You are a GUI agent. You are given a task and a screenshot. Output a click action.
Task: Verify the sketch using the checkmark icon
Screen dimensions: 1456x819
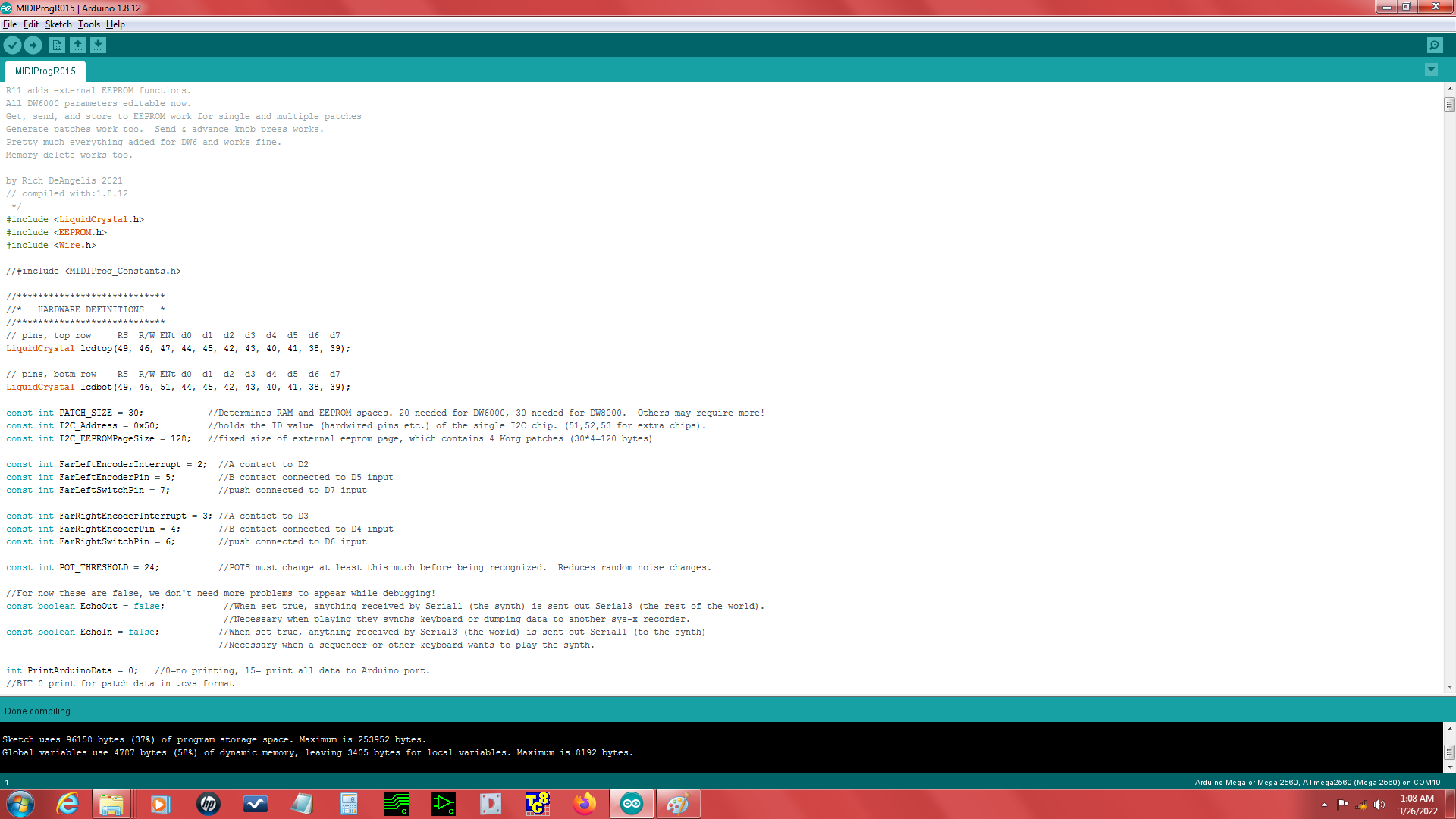click(x=12, y=45)
